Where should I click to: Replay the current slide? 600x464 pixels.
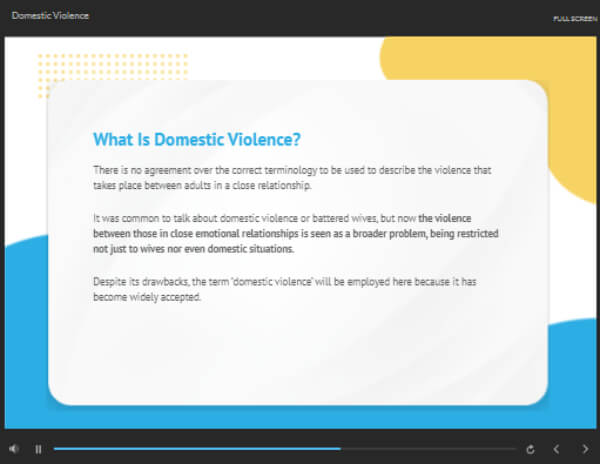[x=530, y=449]
